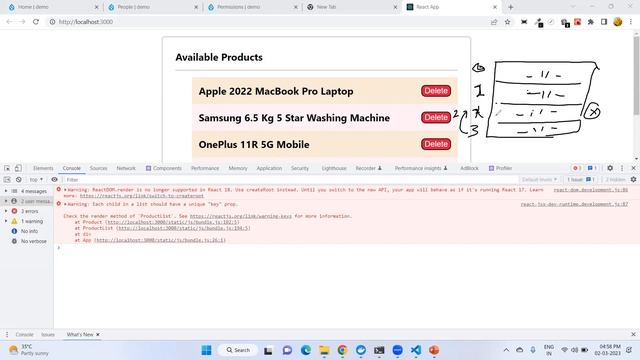This screenshot has width=640, height=360.
Task: Expand the unique key prop warning
Action: pos(65,204)
